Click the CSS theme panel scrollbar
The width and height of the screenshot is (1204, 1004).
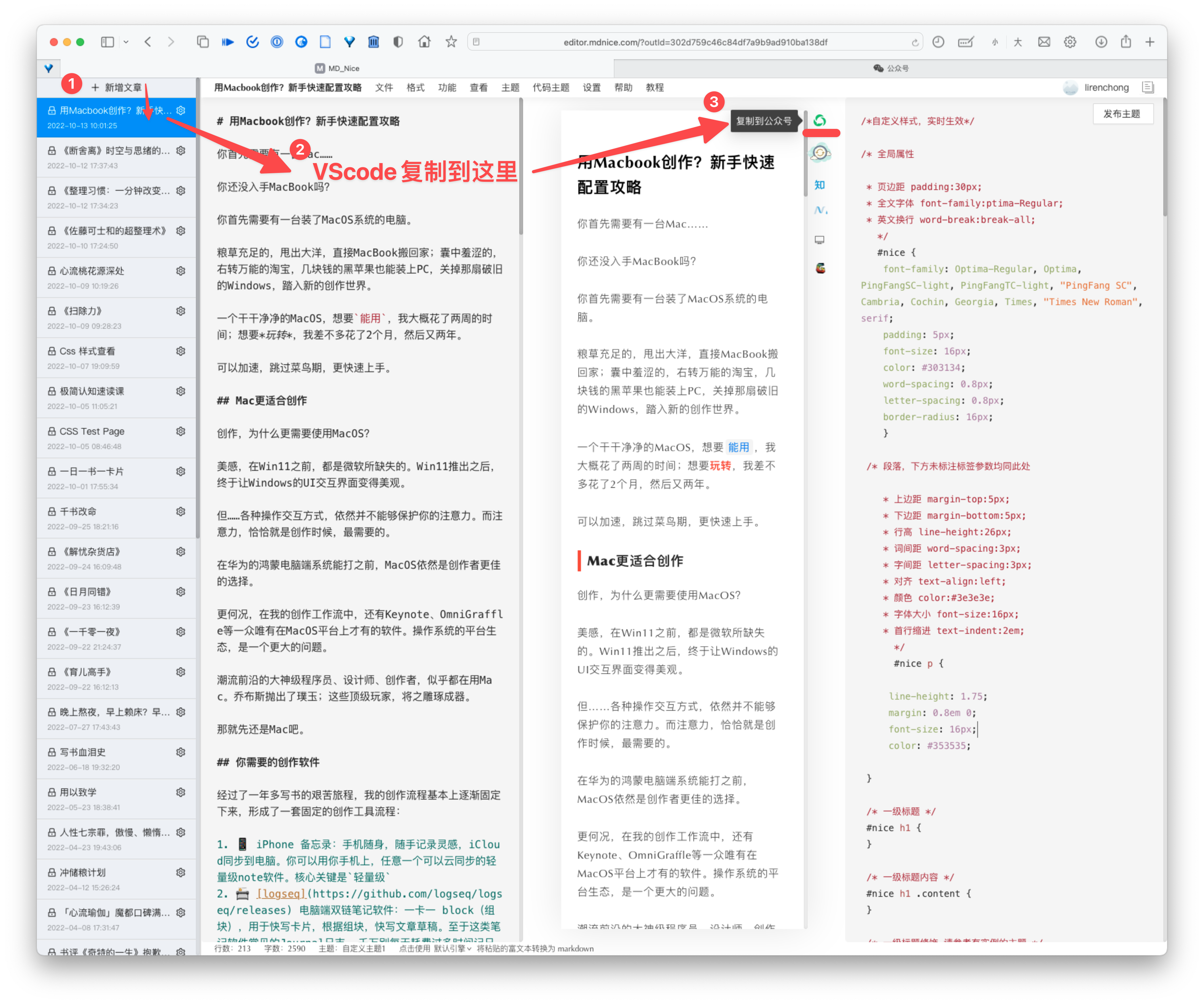coord(1165,158)
